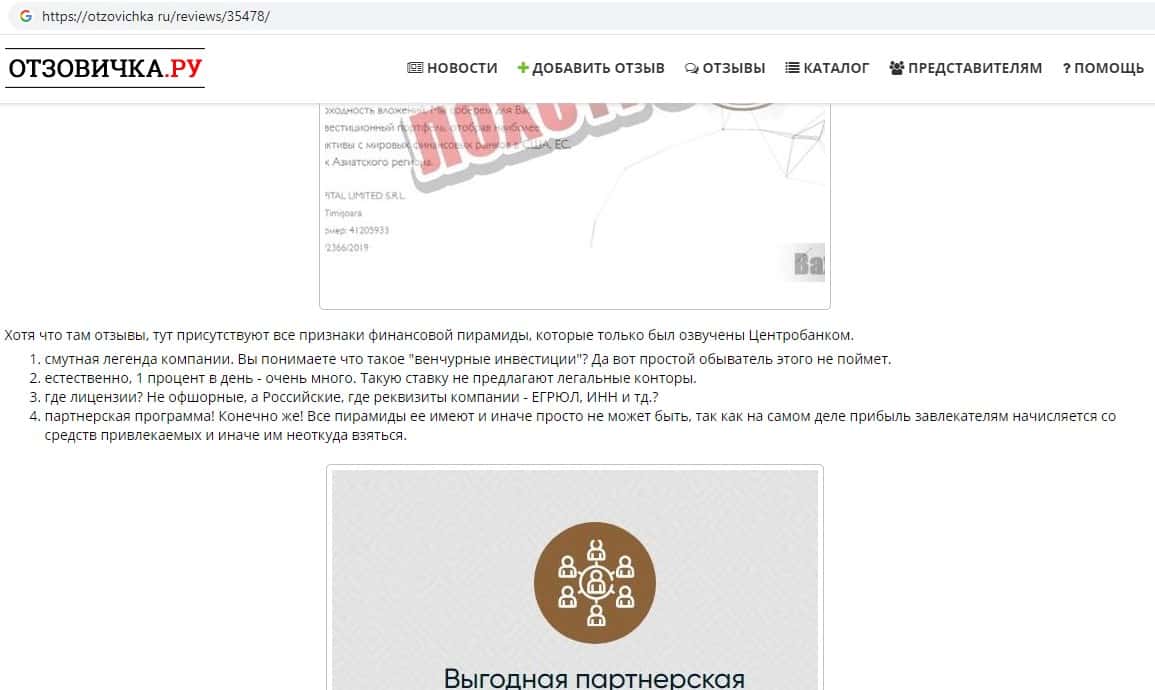Click the brown partner network circle icon
The height and width of the screenshot is (690, 1155).
coord(595,582)
